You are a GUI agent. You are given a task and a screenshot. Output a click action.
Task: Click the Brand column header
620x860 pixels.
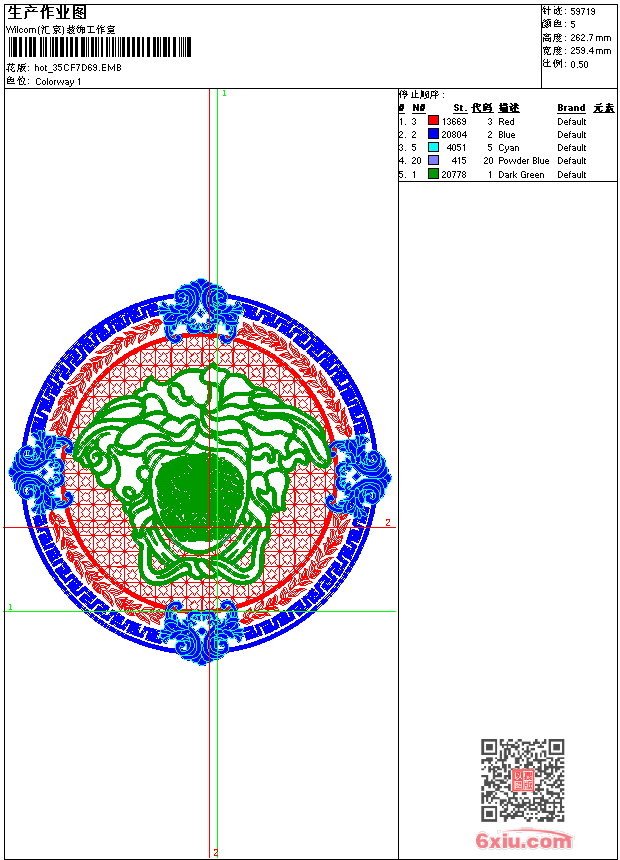point(571,108)
